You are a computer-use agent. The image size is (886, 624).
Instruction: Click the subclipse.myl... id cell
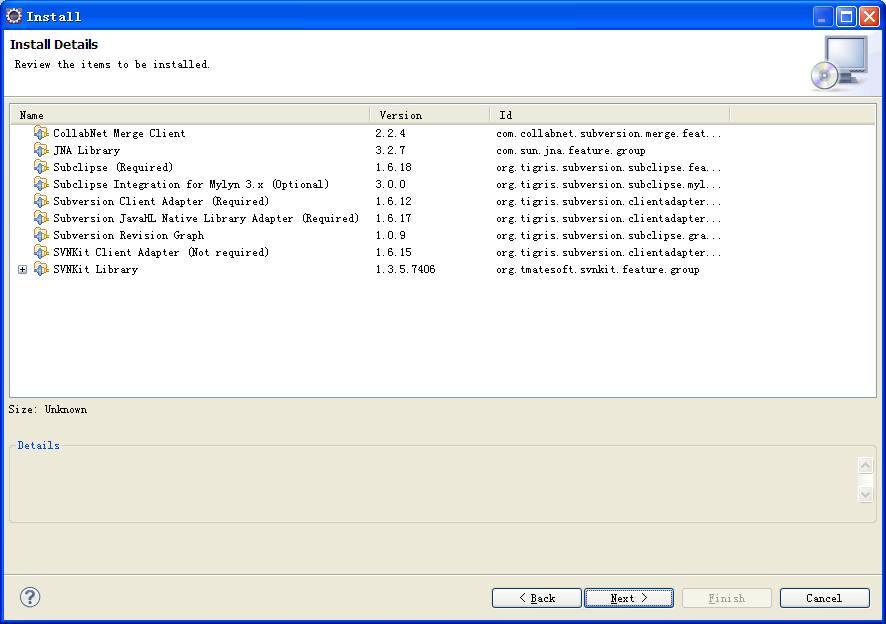(x=609, y=184)
